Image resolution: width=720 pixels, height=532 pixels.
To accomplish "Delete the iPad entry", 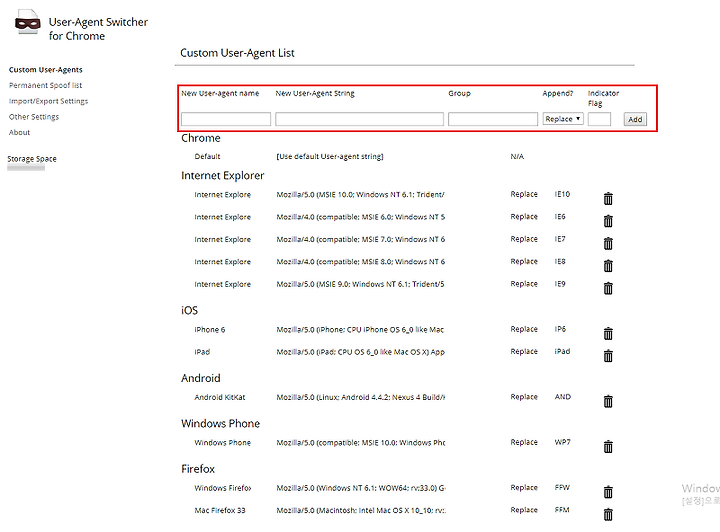I will pos(608,356).
